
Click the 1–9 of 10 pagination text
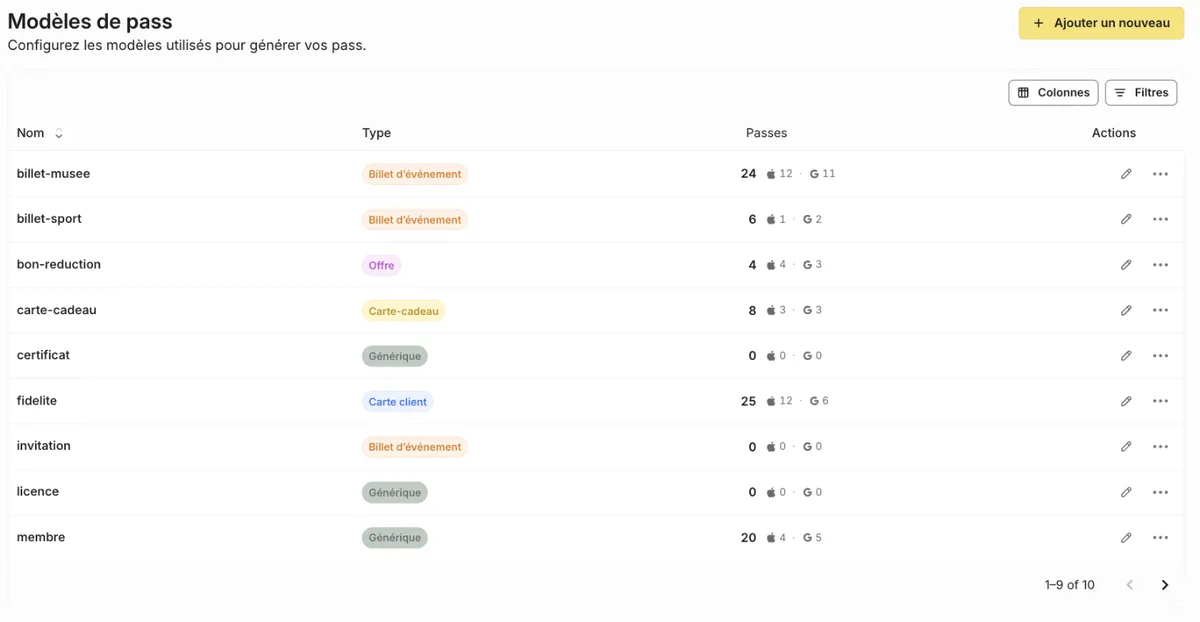(1070, 585)
